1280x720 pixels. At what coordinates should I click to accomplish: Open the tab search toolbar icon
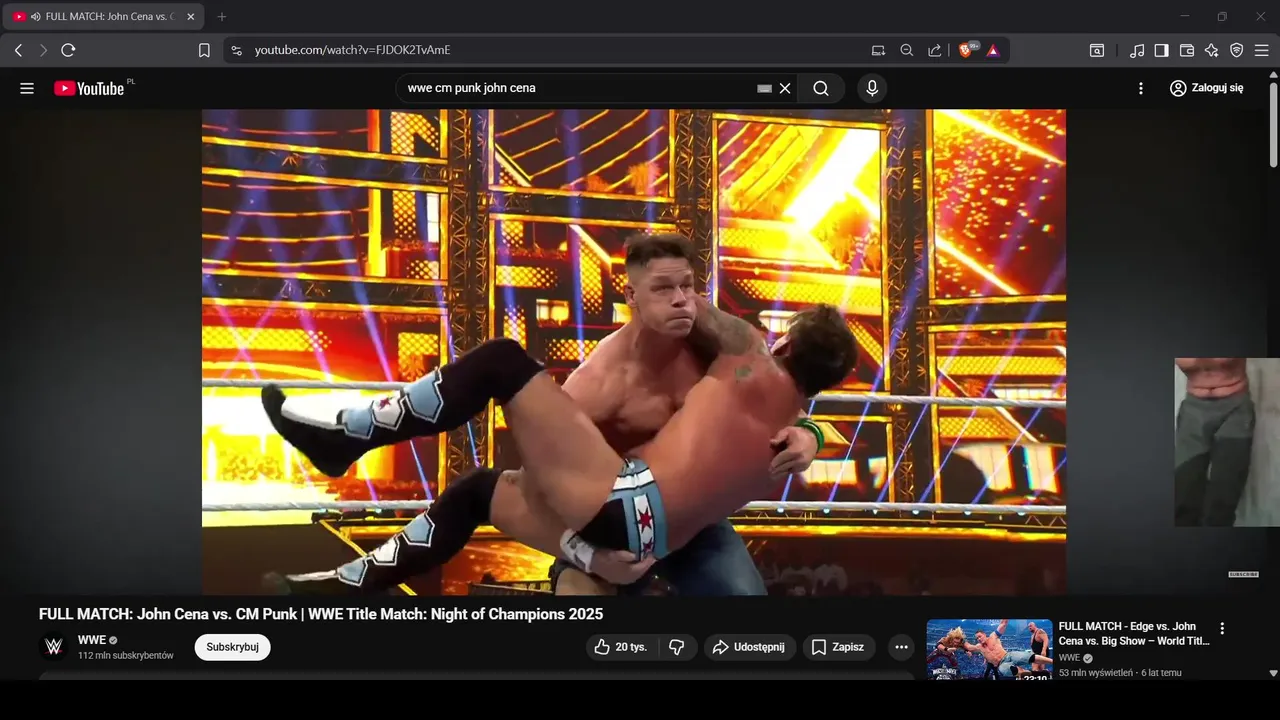(x=1097, y=50)
